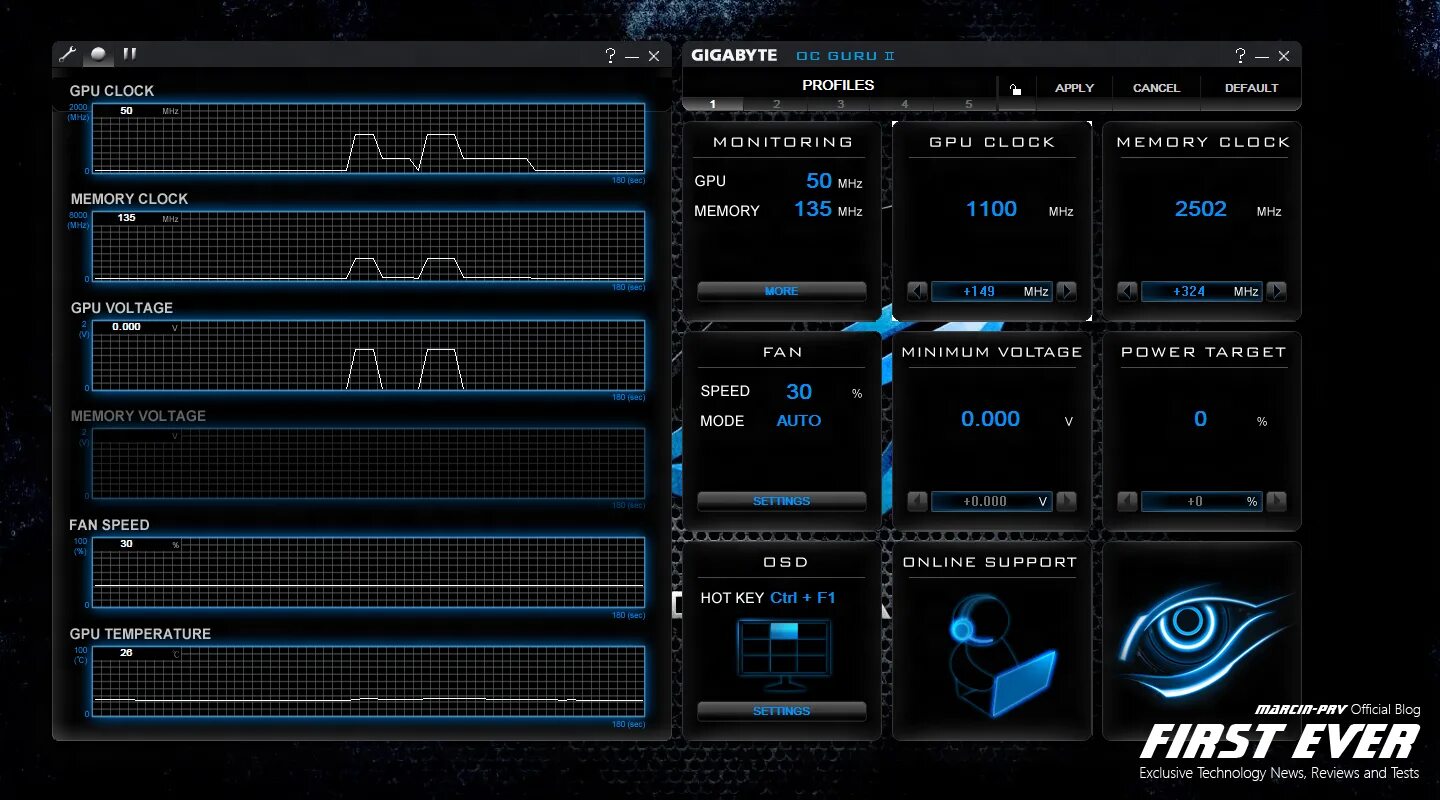Adjust the minimum voltage offset control
Screen dimensions: 1440x800
click(991, 501)
